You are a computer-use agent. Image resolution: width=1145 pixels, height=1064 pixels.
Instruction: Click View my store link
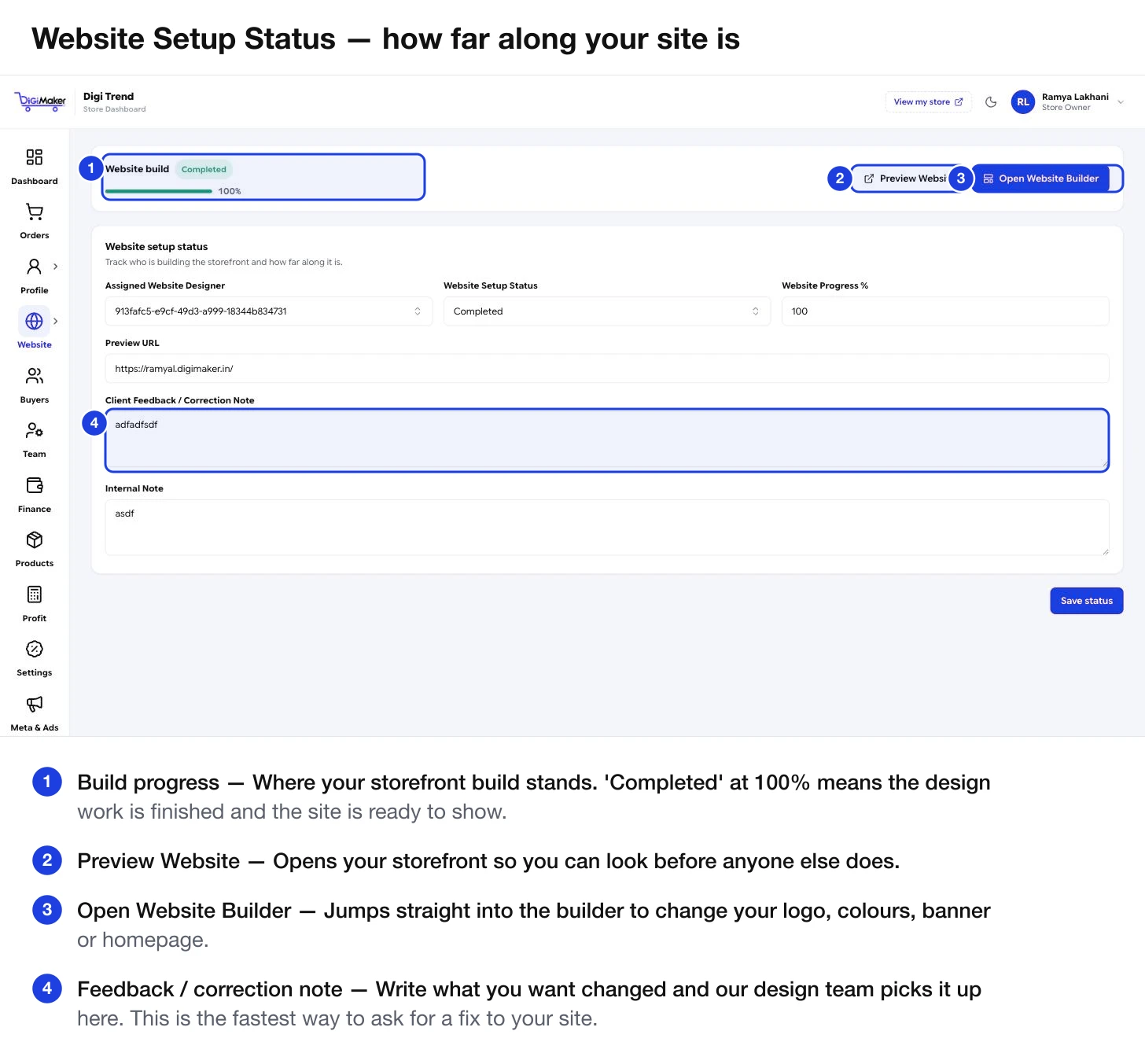click(x=928, y=102)
